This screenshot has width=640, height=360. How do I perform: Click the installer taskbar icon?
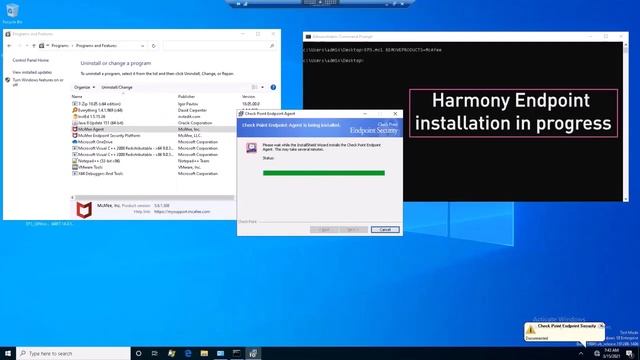tap(253, 353)
